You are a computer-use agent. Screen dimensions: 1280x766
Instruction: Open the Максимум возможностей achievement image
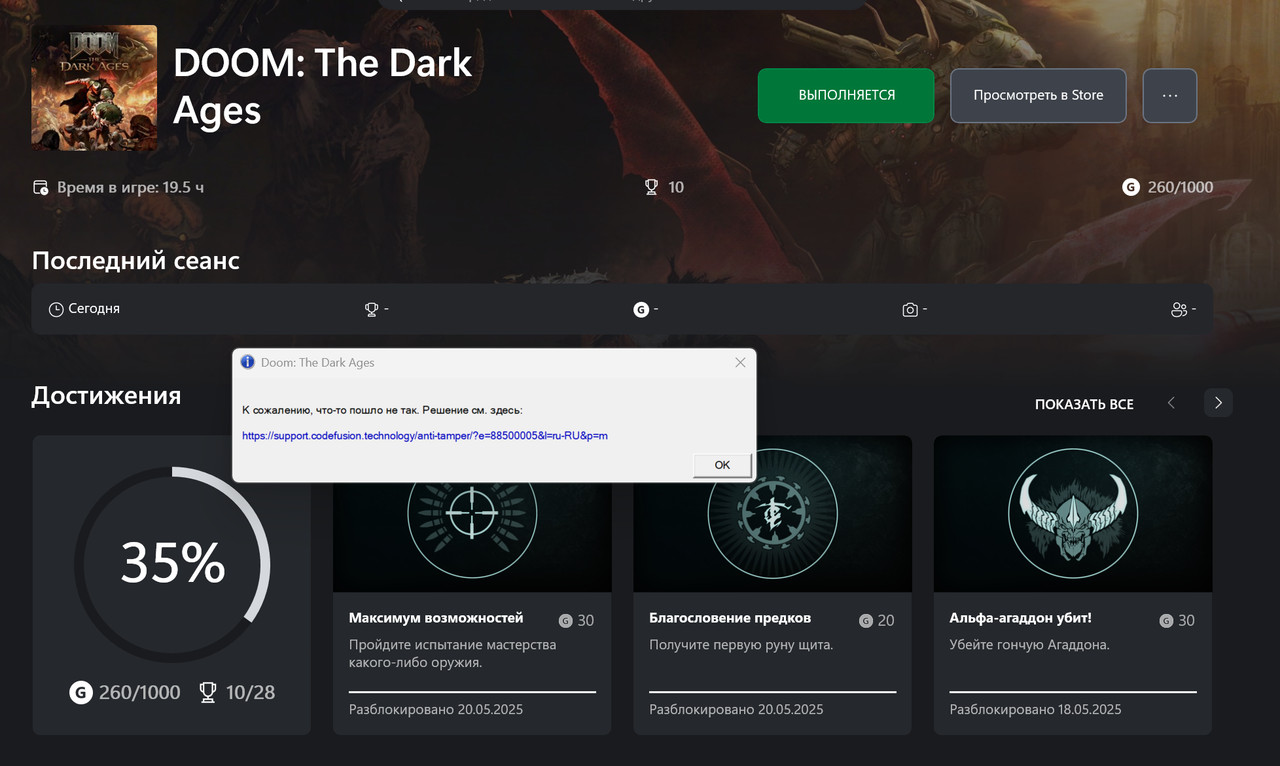(x=472, y=514)
